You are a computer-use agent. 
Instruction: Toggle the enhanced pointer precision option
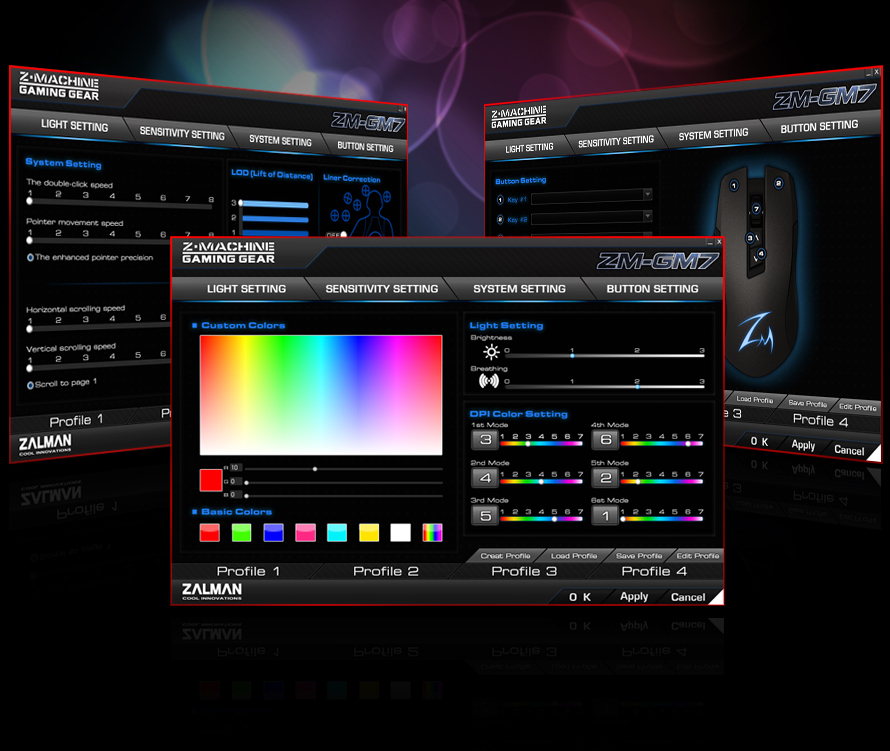pyautogui.click(x=31, y=257)
